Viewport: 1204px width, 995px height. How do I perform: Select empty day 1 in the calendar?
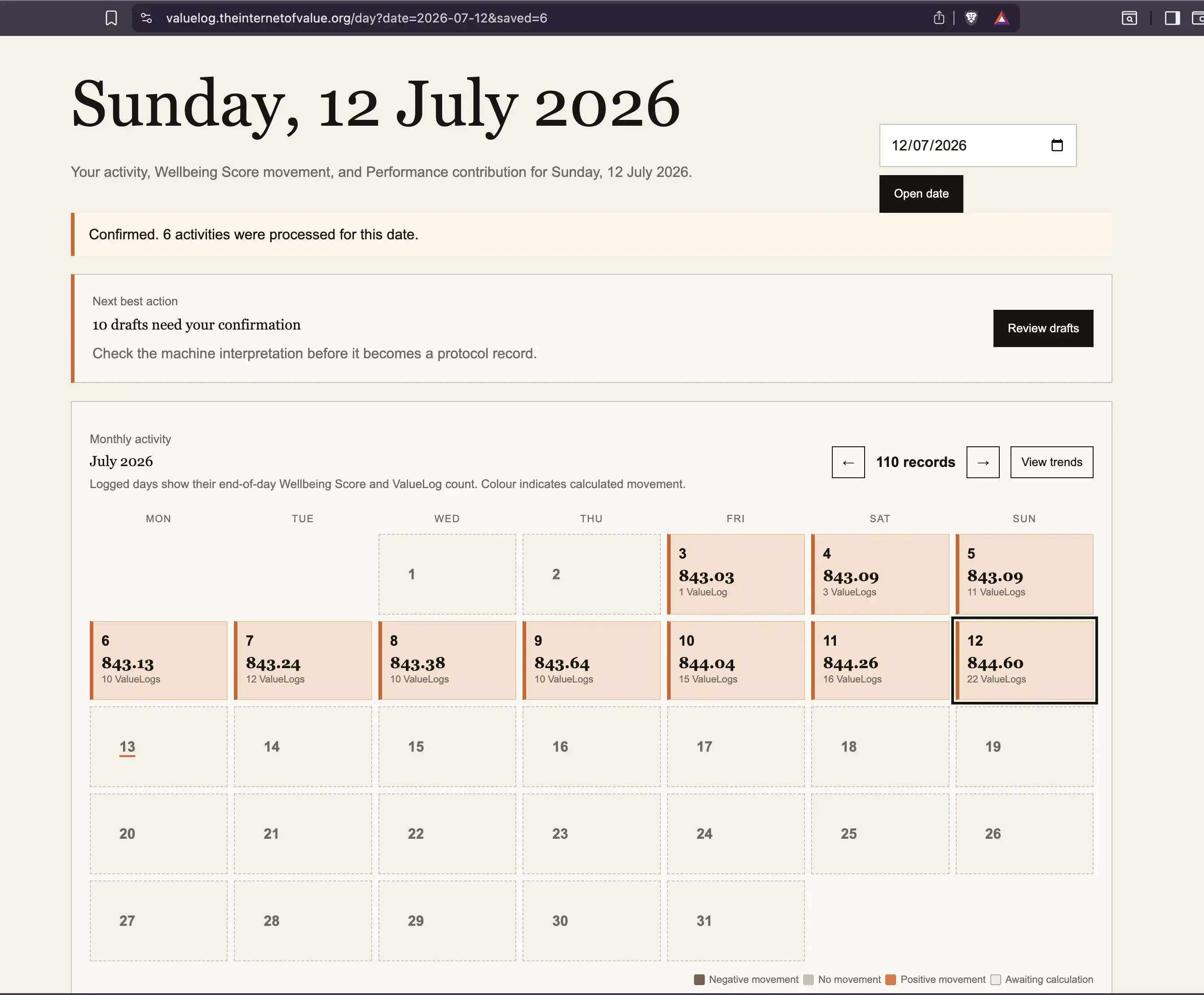(x=447, y=574)
